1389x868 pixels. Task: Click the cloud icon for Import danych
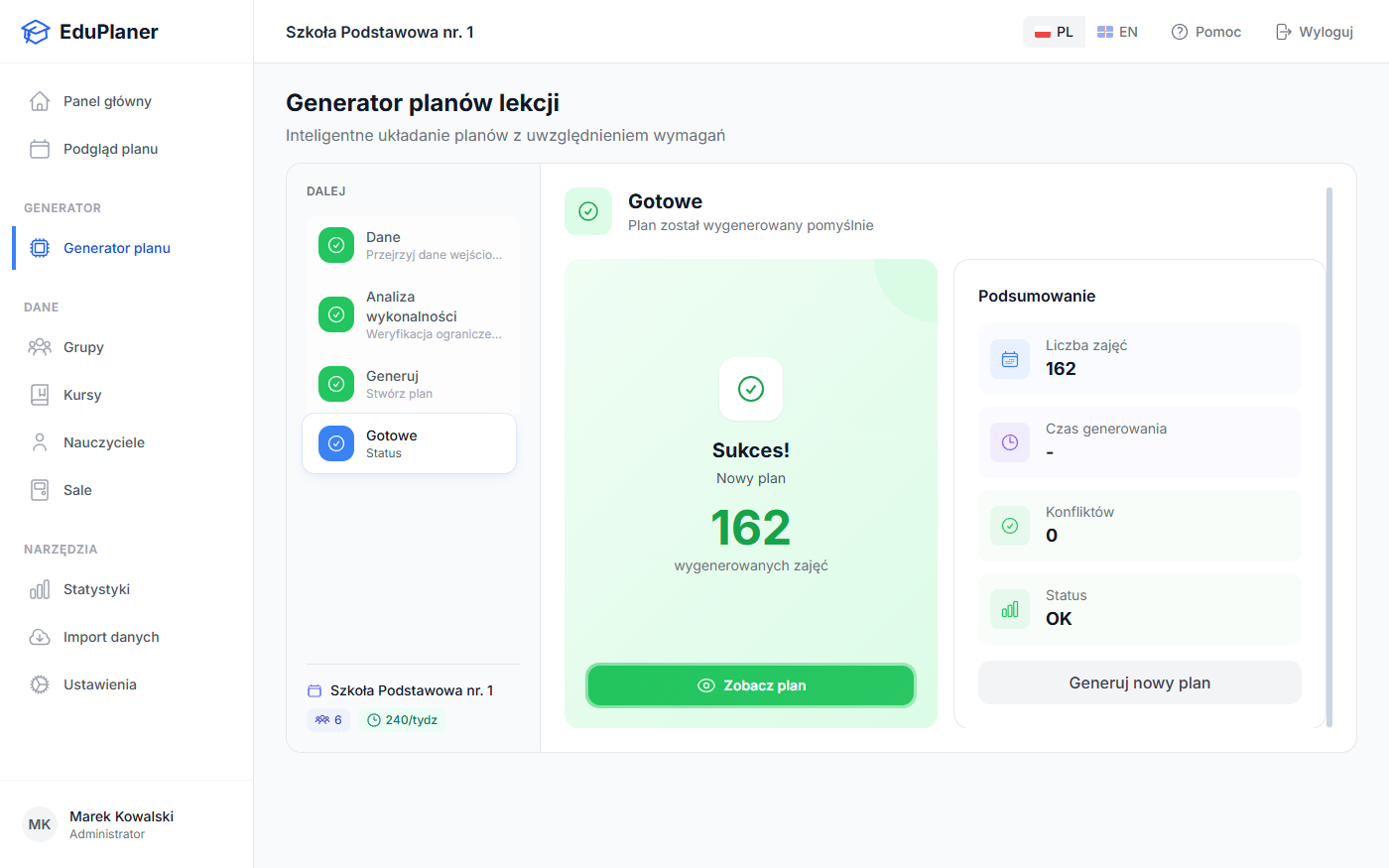tap(40, 637)
